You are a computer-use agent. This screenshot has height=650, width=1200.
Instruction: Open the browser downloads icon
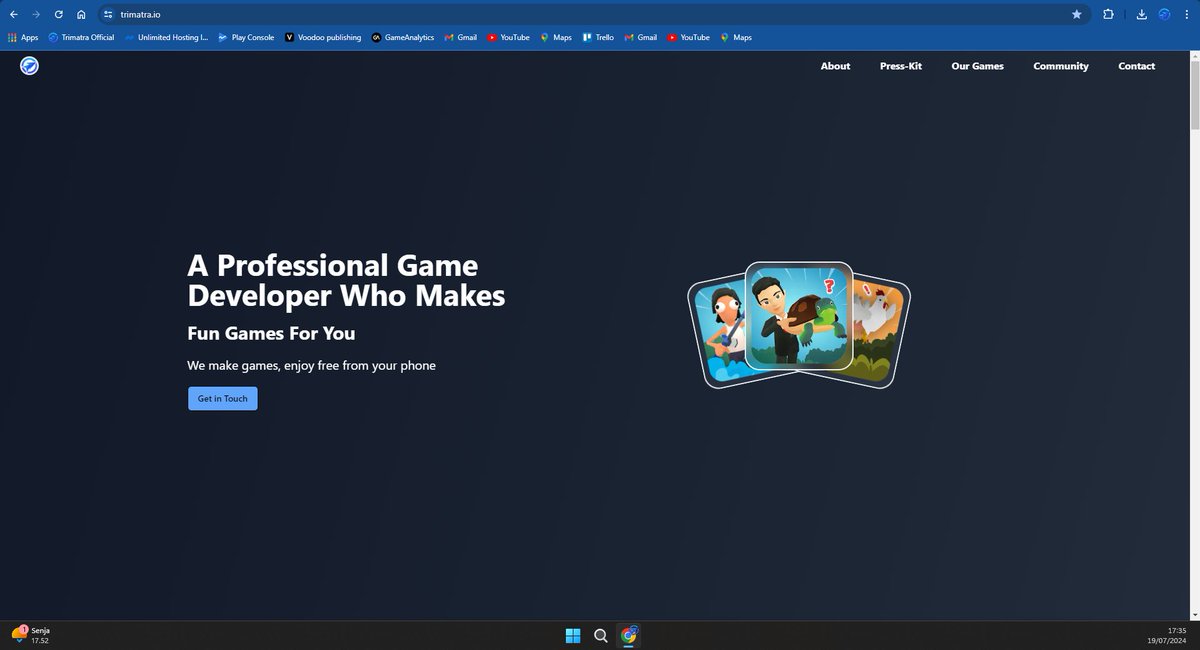pyautogui.click(x=1142, y=14)
